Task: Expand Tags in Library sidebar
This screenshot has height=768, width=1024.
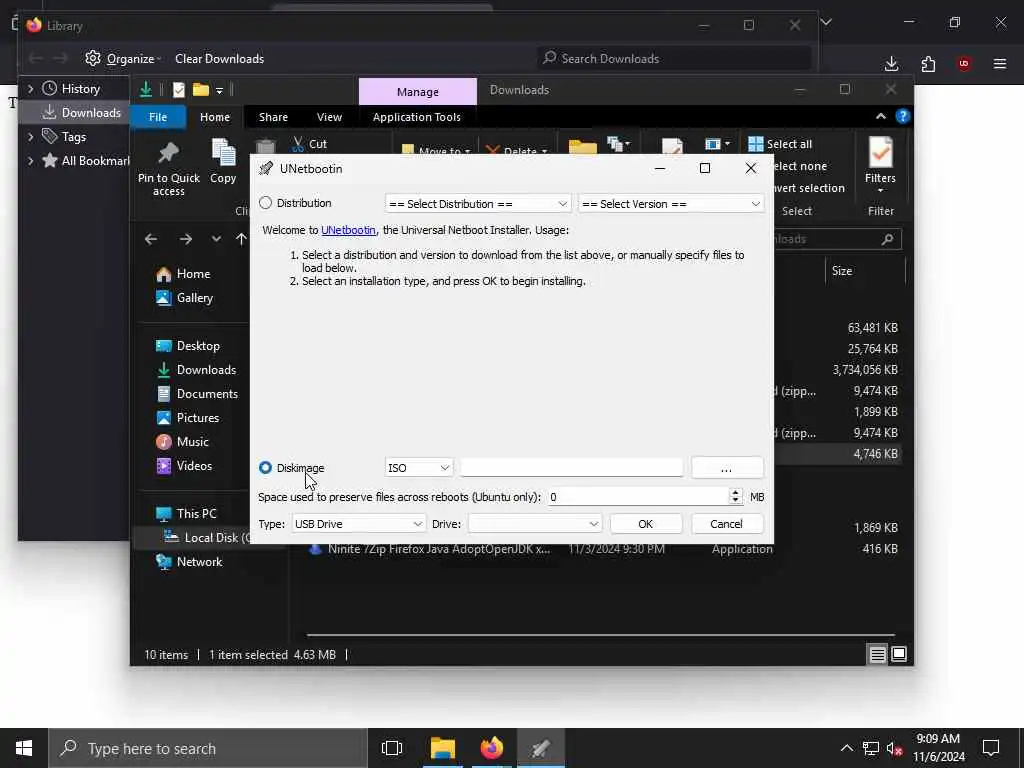Action: point(30,137)
